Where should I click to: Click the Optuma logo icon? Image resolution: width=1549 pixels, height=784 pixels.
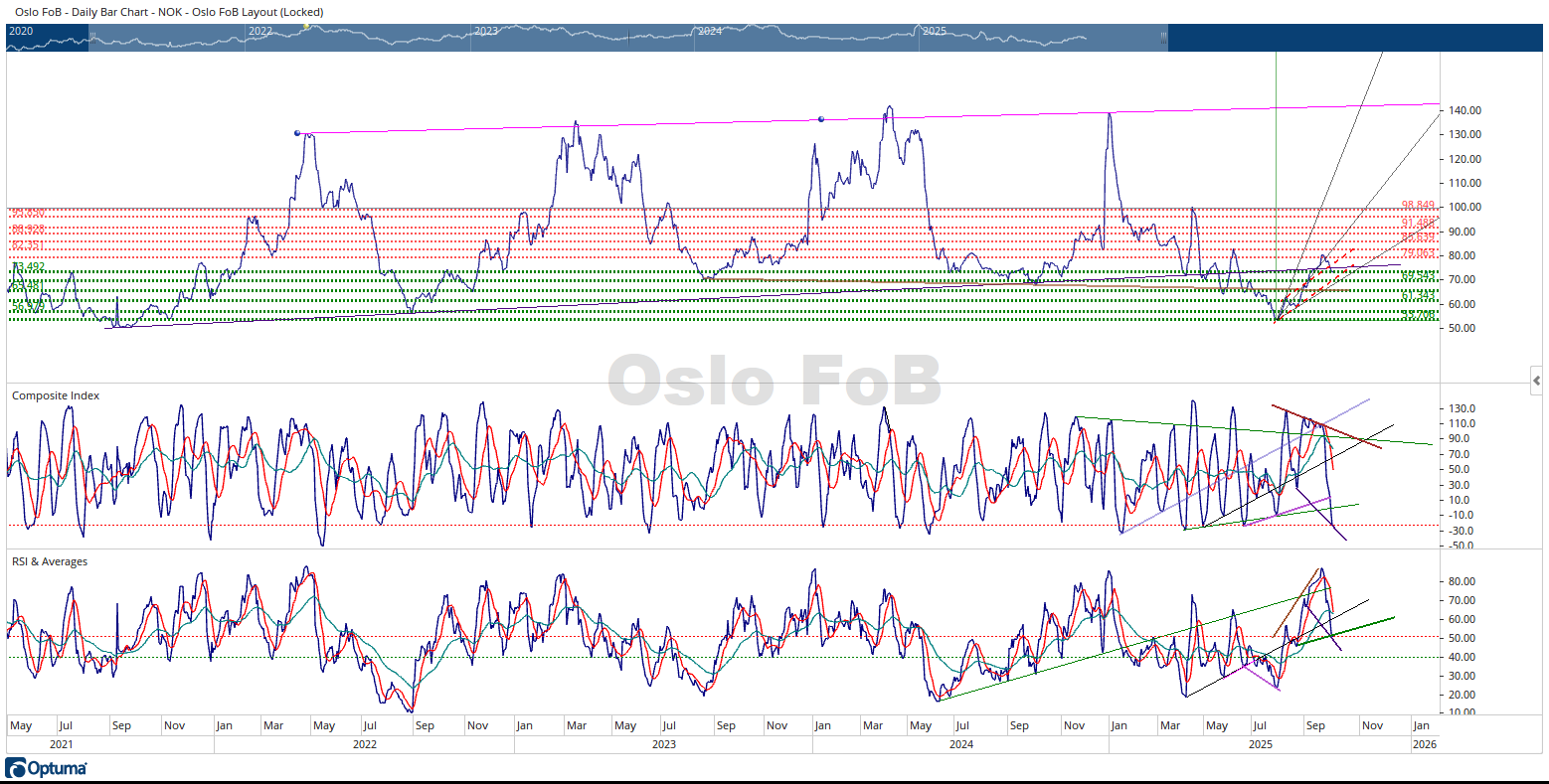click(16, 768)
